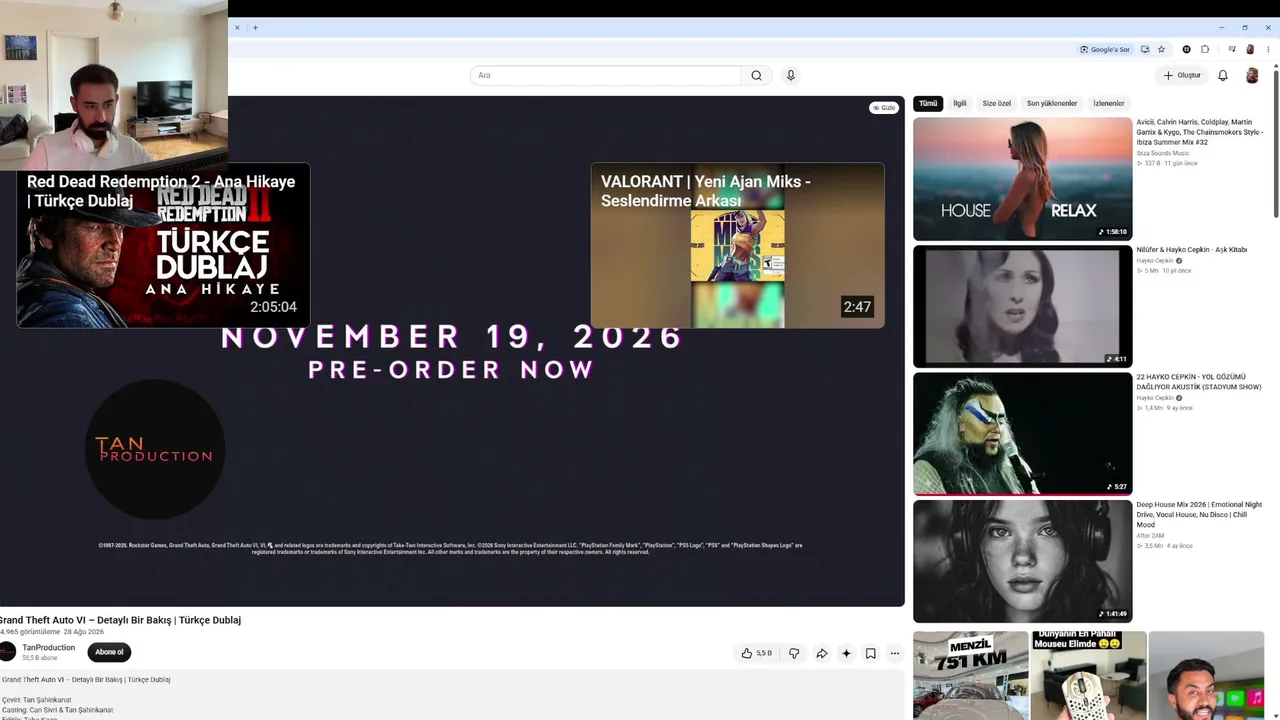The width and height of the screenshot is (1280, 720).
Task: Click the Çeviri: Tan Şahinkanat description line
Action: [x=37, y=700]
